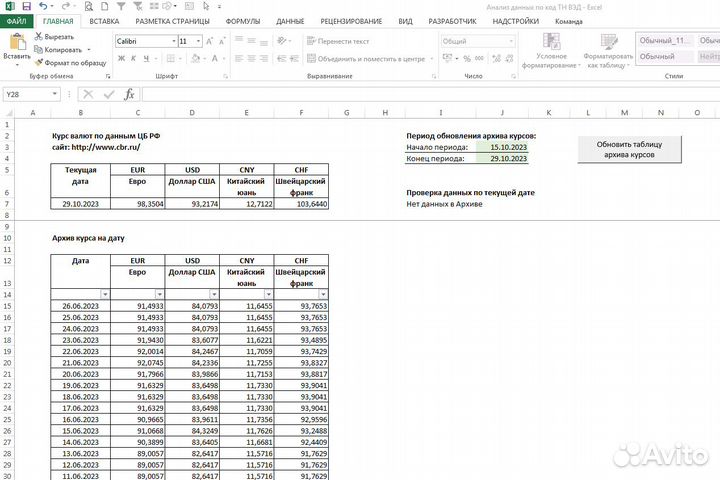Switch to РАЗМЕТКА СТРАНИЦЫ tab
The image size is (720, 480).
click(x=173, y=21)
